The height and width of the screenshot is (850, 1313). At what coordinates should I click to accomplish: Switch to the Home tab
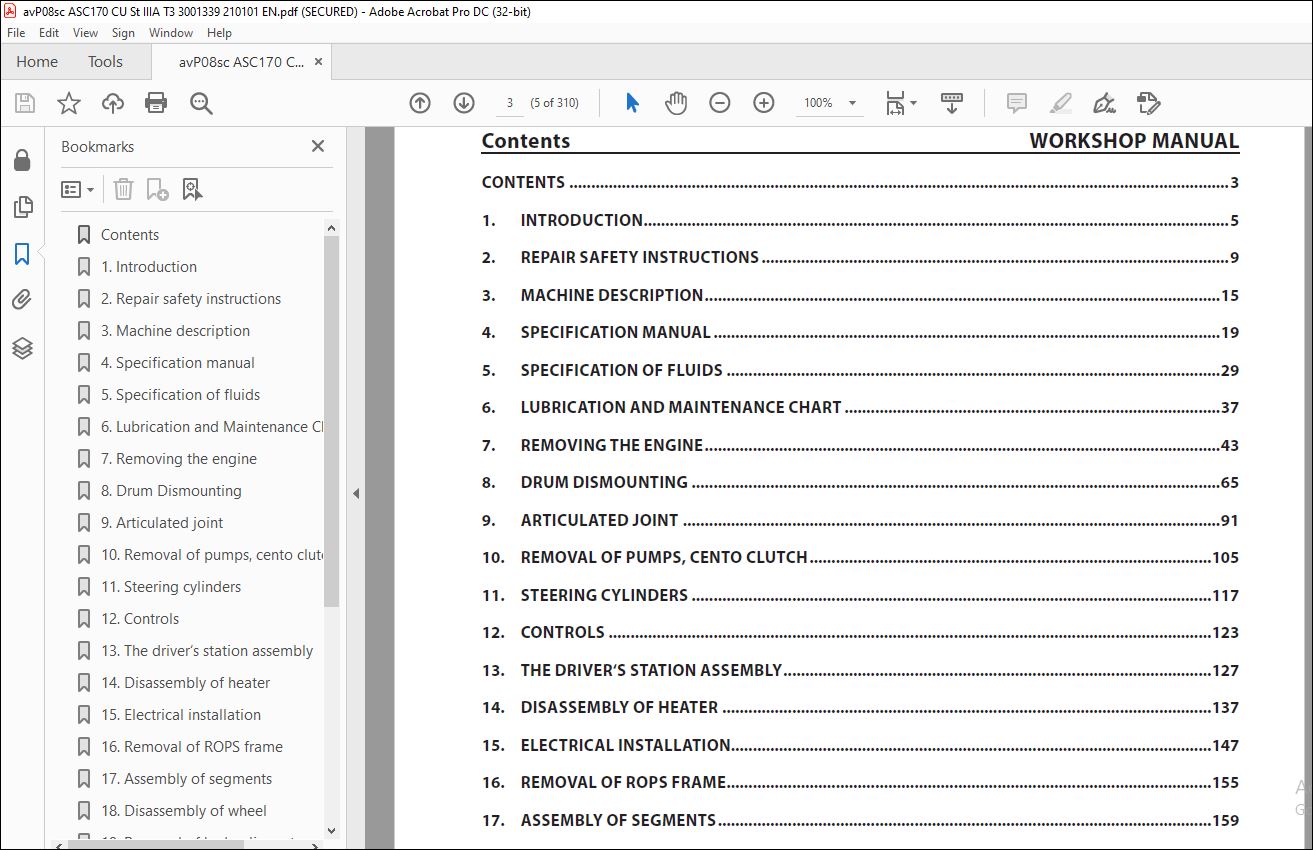(37, 62)
